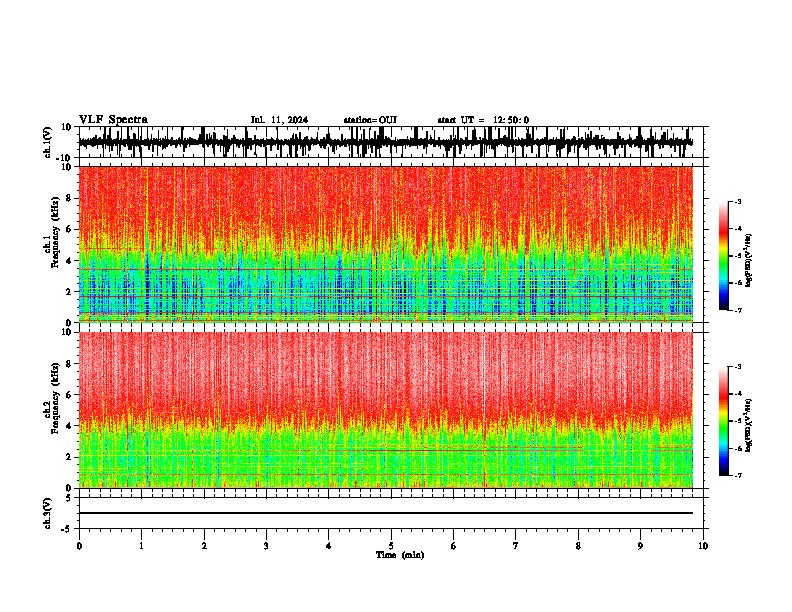792x612 pixels.
Task: Select the date text "Jul 11, 2024"
Action: (x=279, y=120)
